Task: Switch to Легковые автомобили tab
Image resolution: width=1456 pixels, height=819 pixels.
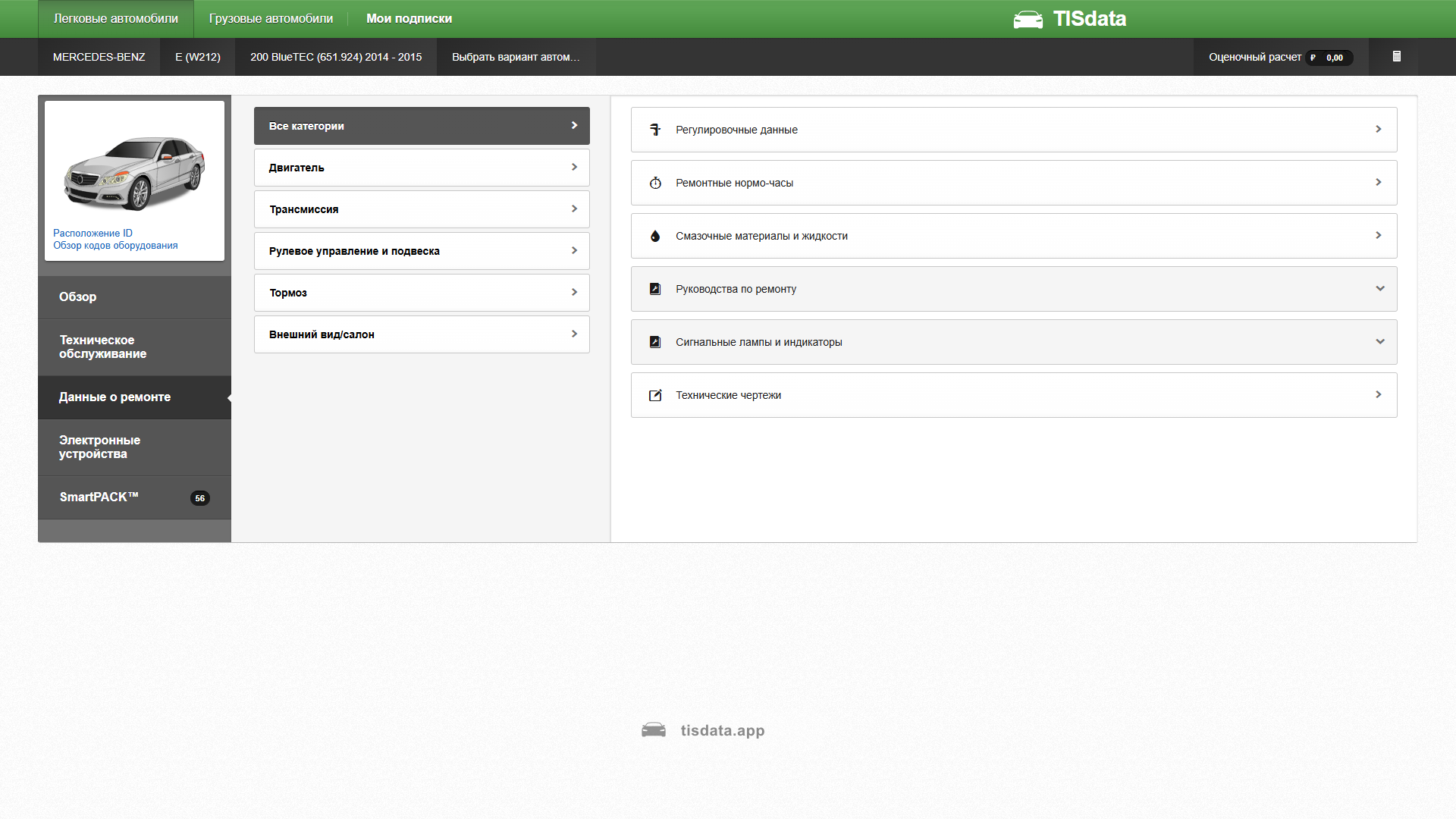Action: point(116,19)
